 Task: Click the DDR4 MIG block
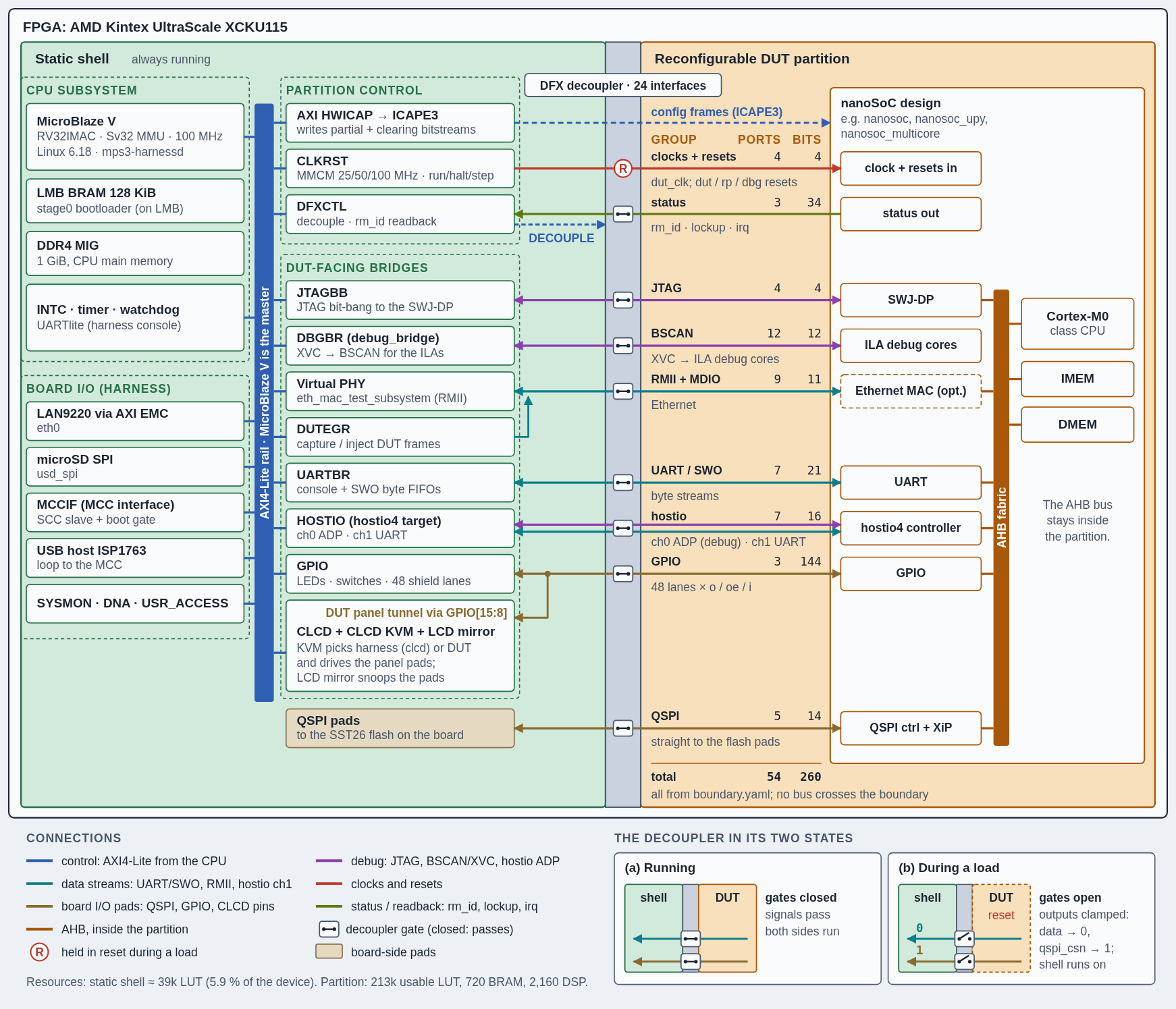tap(135, 253)
